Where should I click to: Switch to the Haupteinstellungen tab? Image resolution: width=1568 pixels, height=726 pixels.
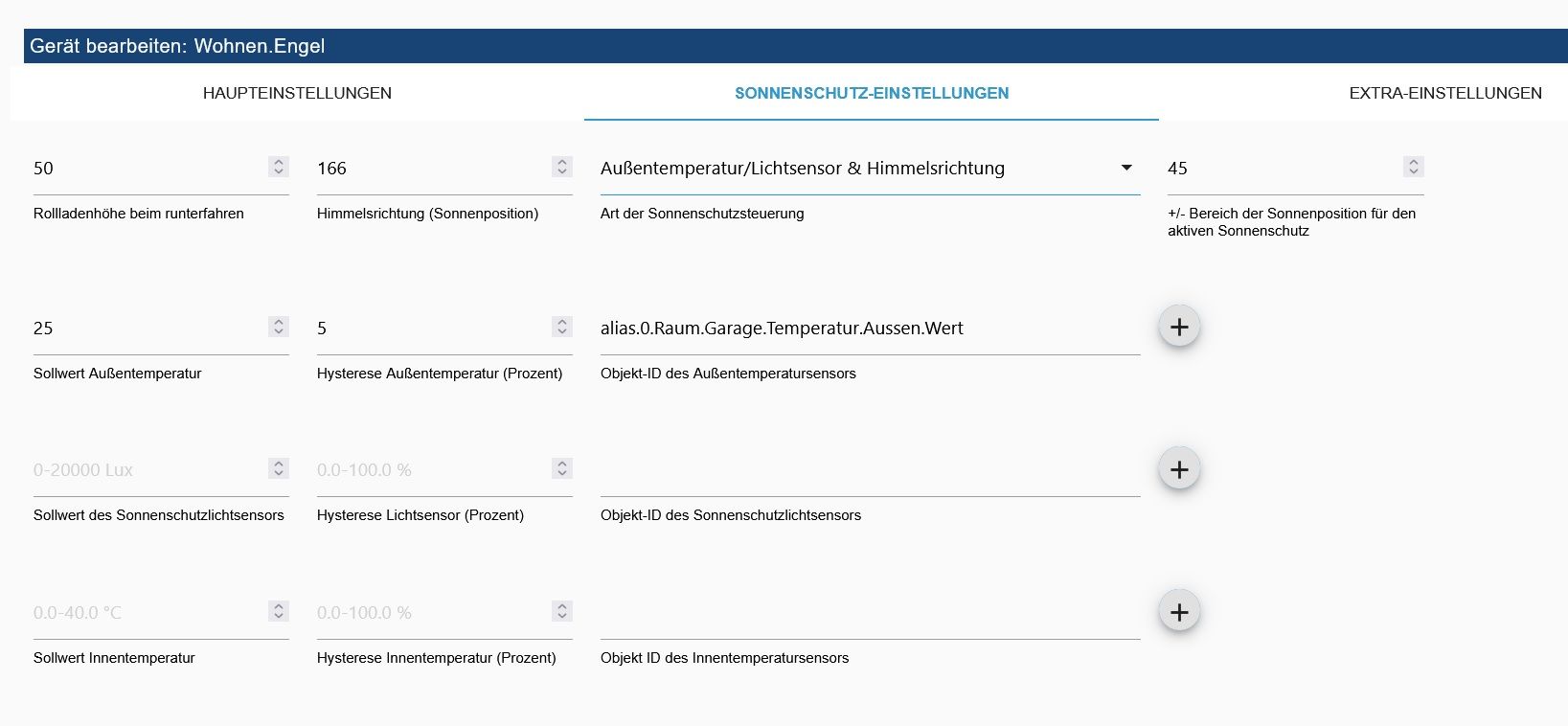click(x=297, y=93)
